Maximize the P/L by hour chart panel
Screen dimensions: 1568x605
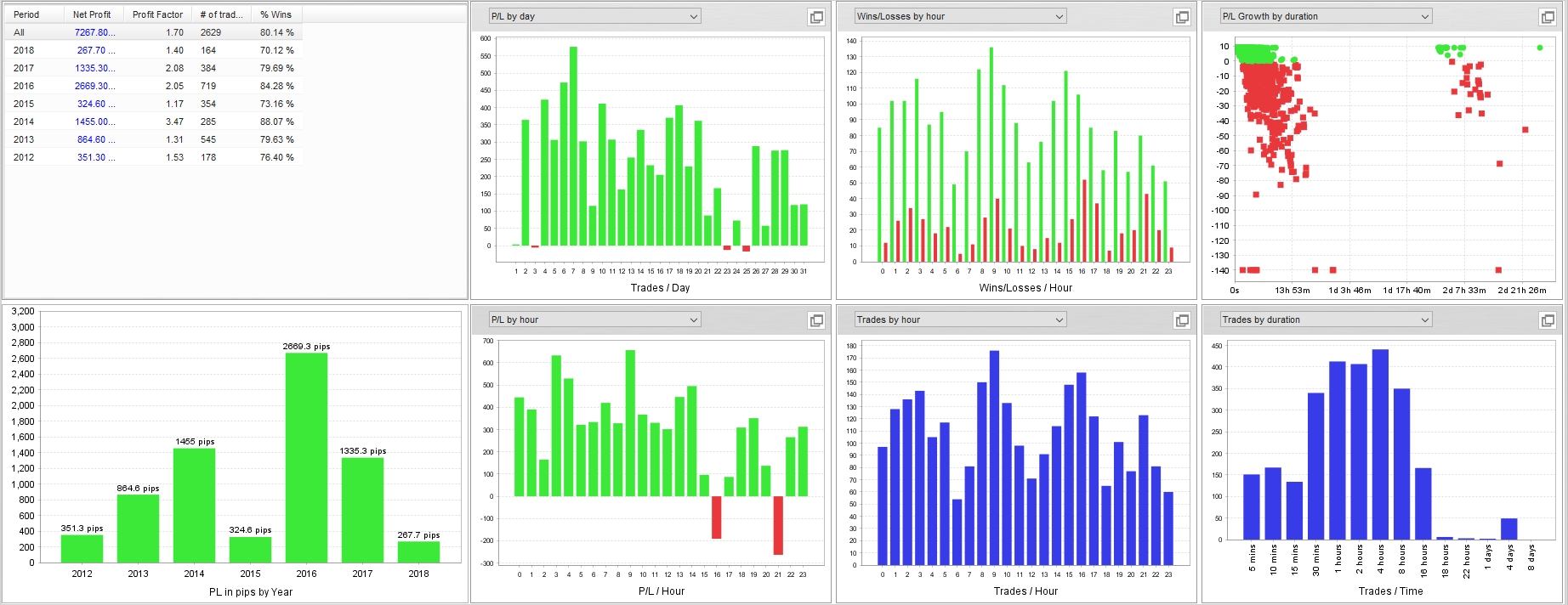point(816,320)
